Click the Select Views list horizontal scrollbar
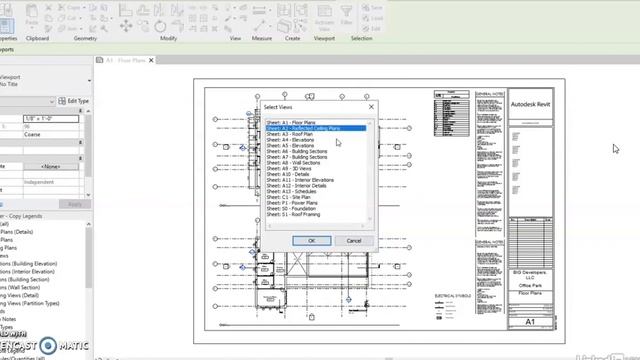 click(316, 226)
